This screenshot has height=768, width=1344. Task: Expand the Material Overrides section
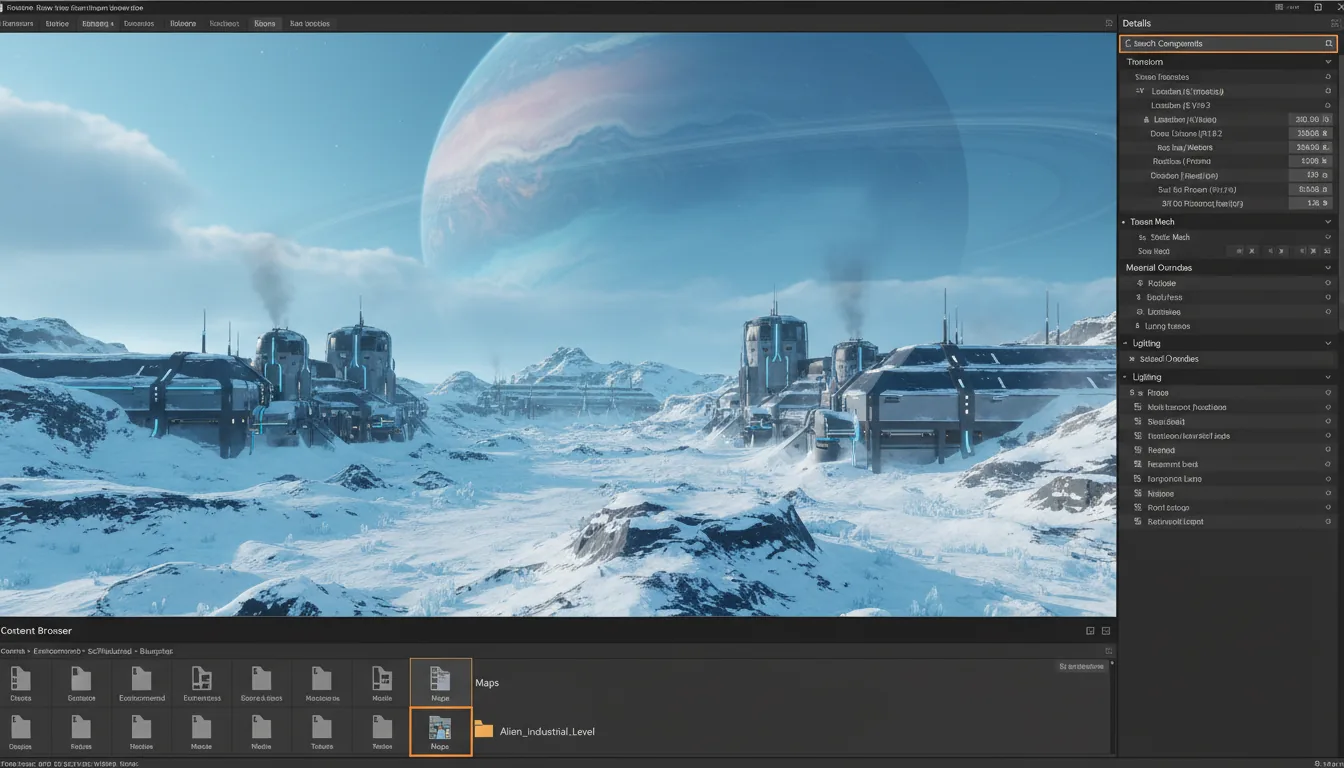1330,267
